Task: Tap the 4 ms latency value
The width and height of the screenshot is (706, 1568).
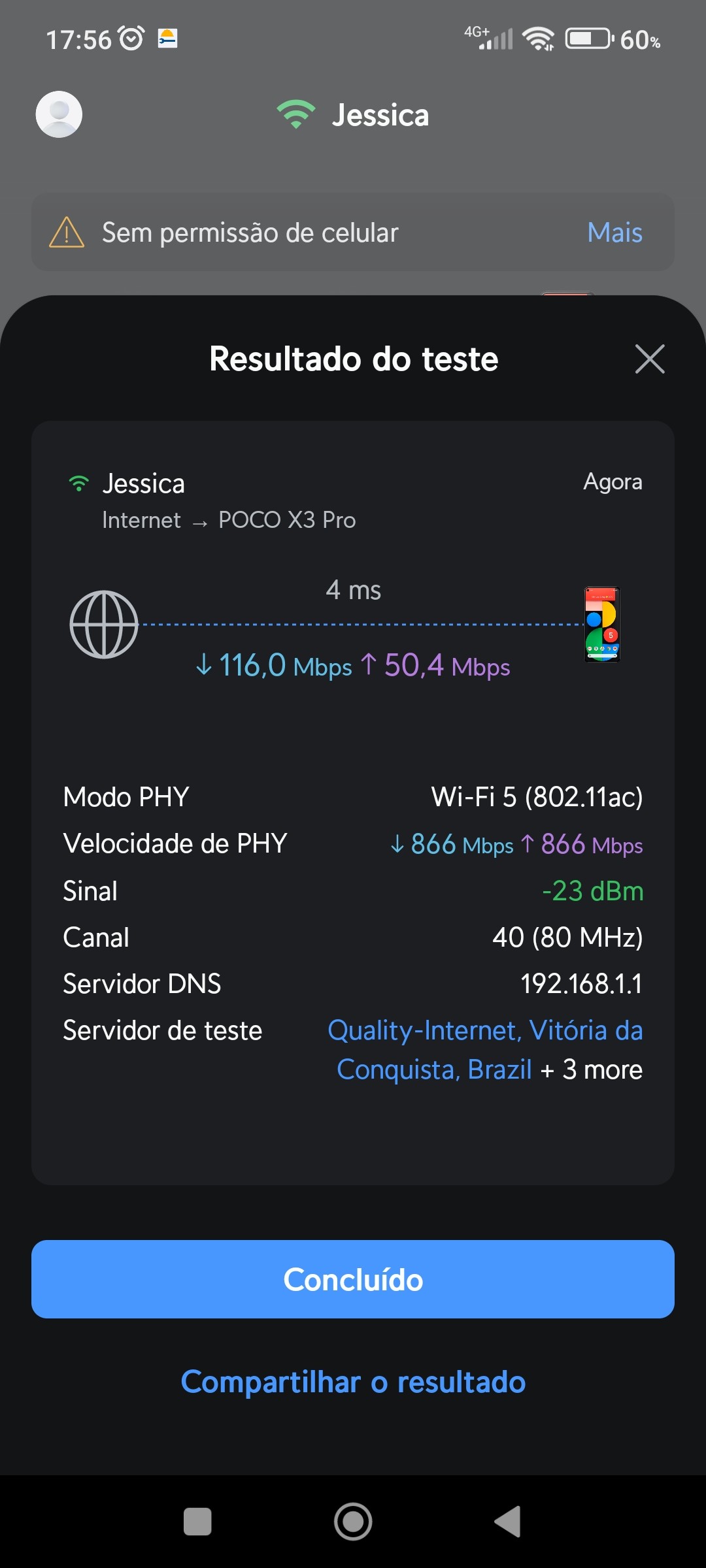Action: point(353,590)
